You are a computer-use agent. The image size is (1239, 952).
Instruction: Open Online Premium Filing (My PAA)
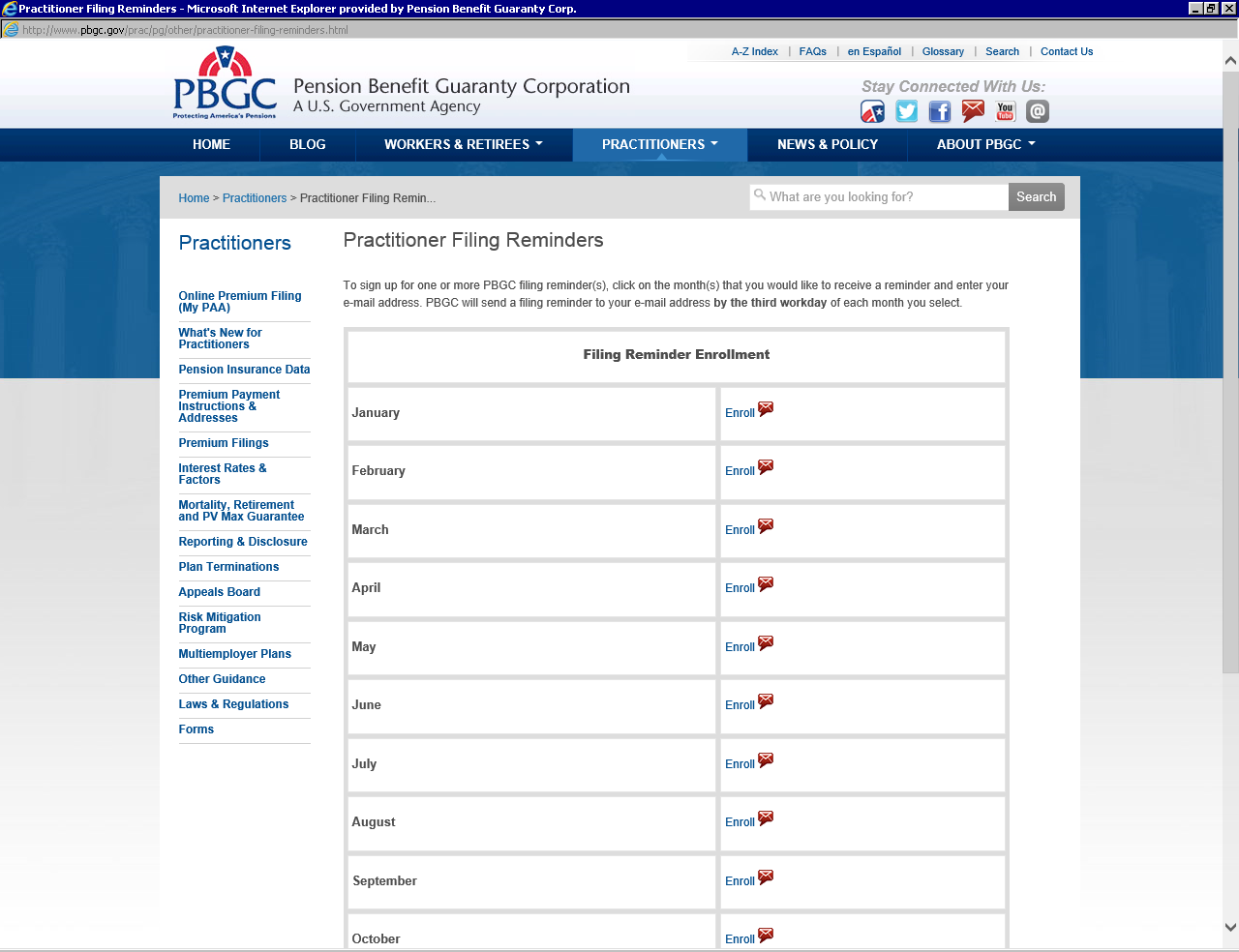tap(240, 302)
